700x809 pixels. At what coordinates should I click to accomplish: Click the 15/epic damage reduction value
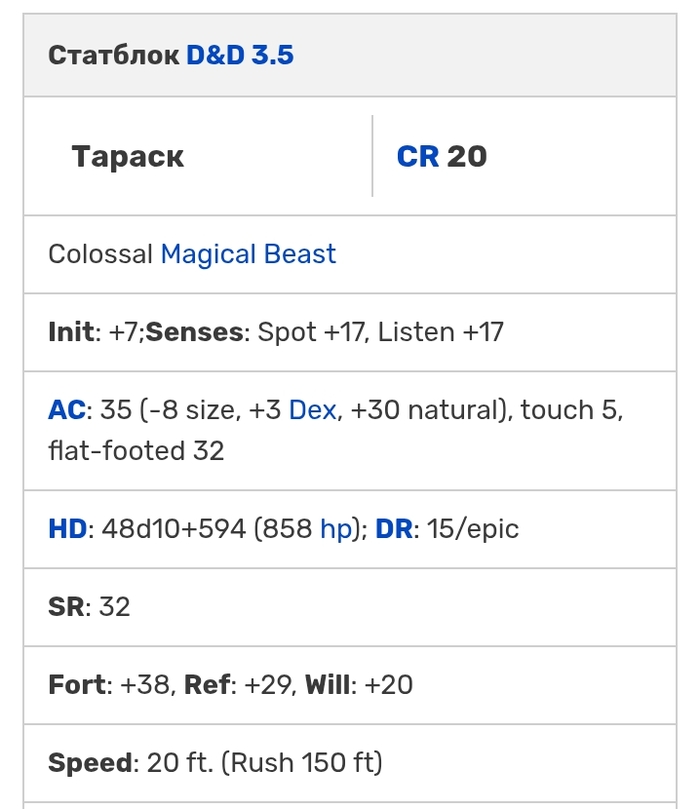pyautogui.click(x=472, y=529)
